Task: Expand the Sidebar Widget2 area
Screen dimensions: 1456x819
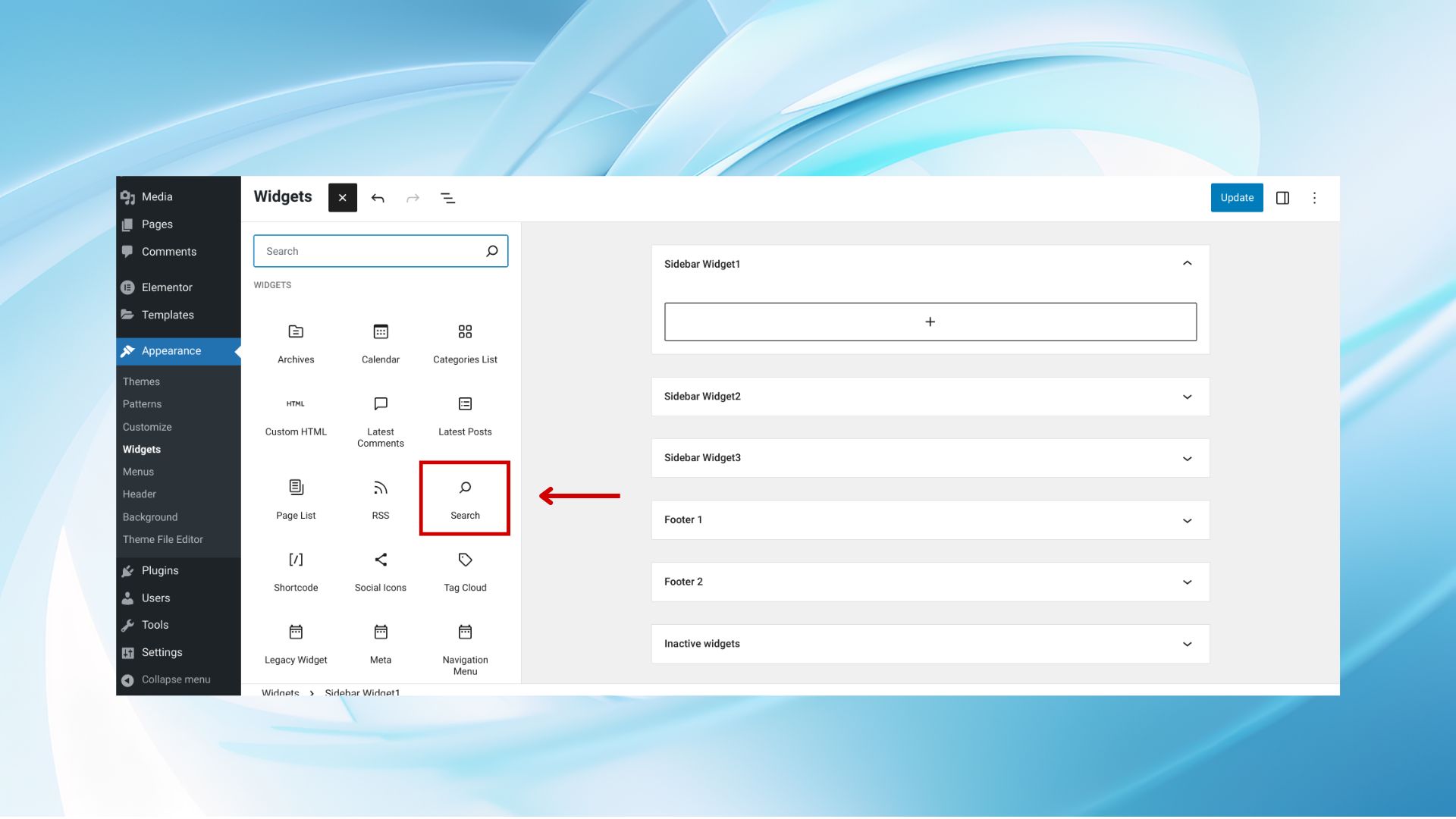Action: 1187,397
